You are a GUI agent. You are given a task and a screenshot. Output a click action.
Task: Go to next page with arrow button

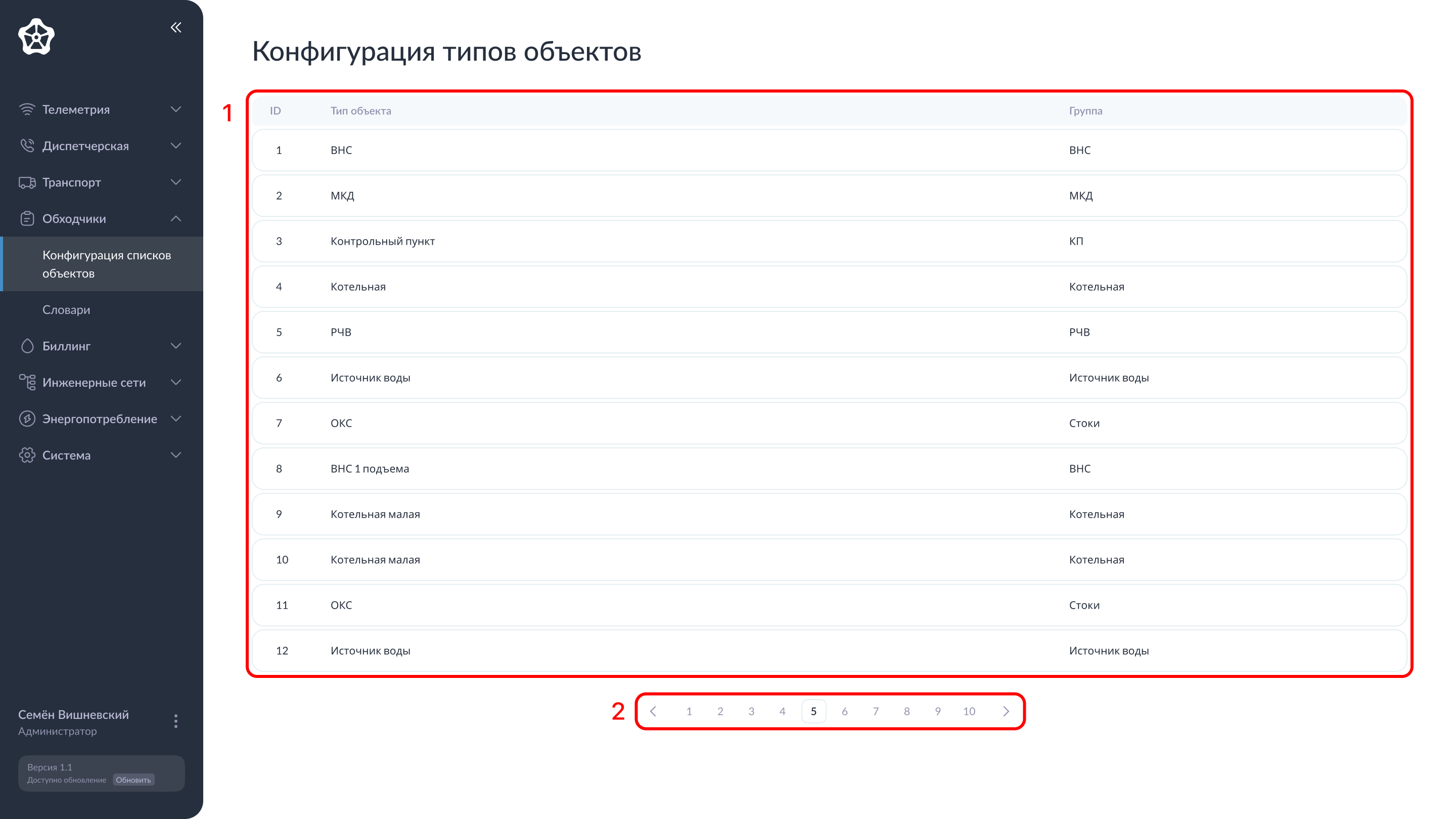coord(1006,712)
